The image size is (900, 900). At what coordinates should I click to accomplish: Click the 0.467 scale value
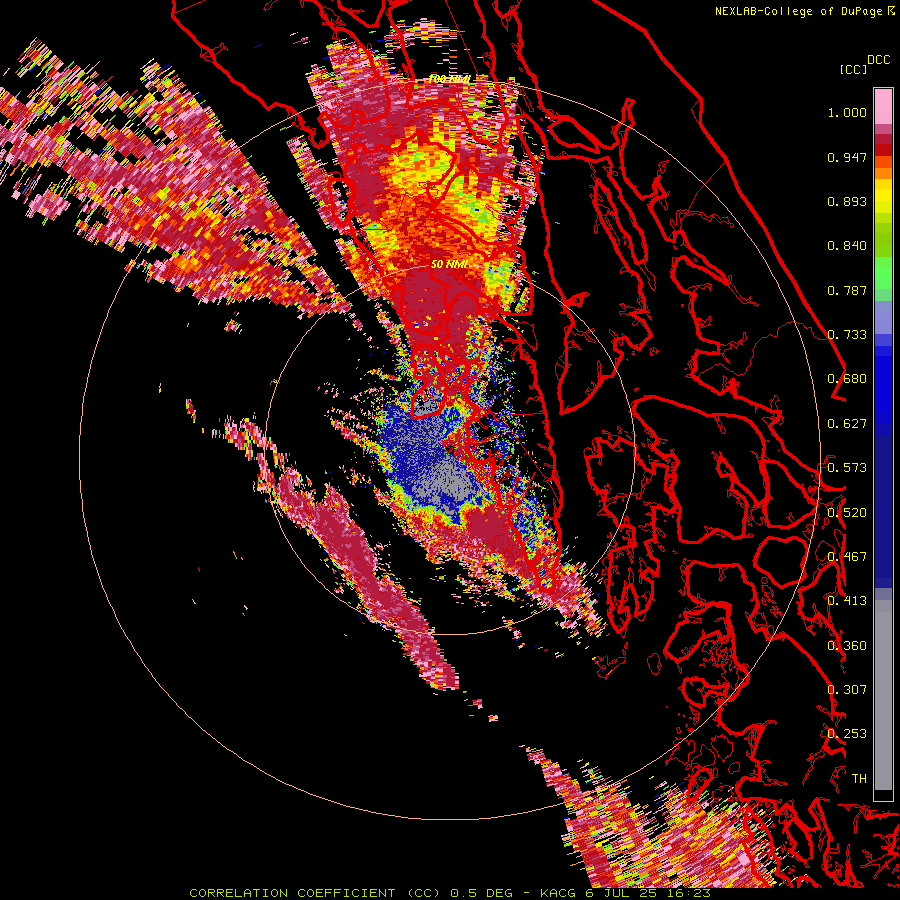[x=847, y=557]
